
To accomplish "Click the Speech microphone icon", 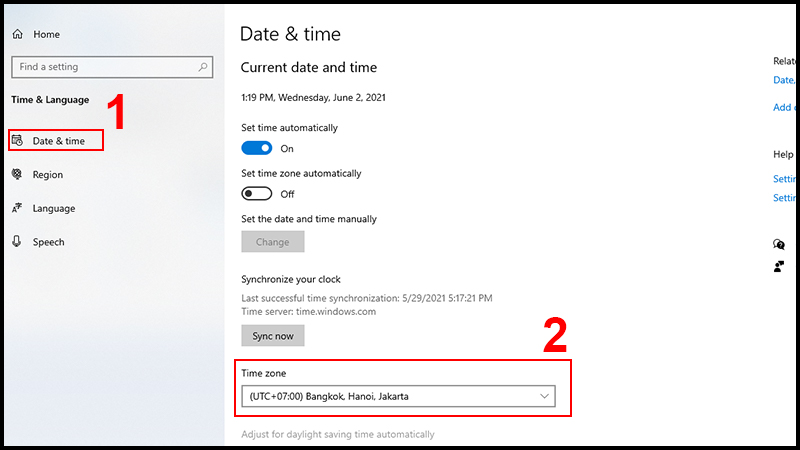I will coord(17,242).
